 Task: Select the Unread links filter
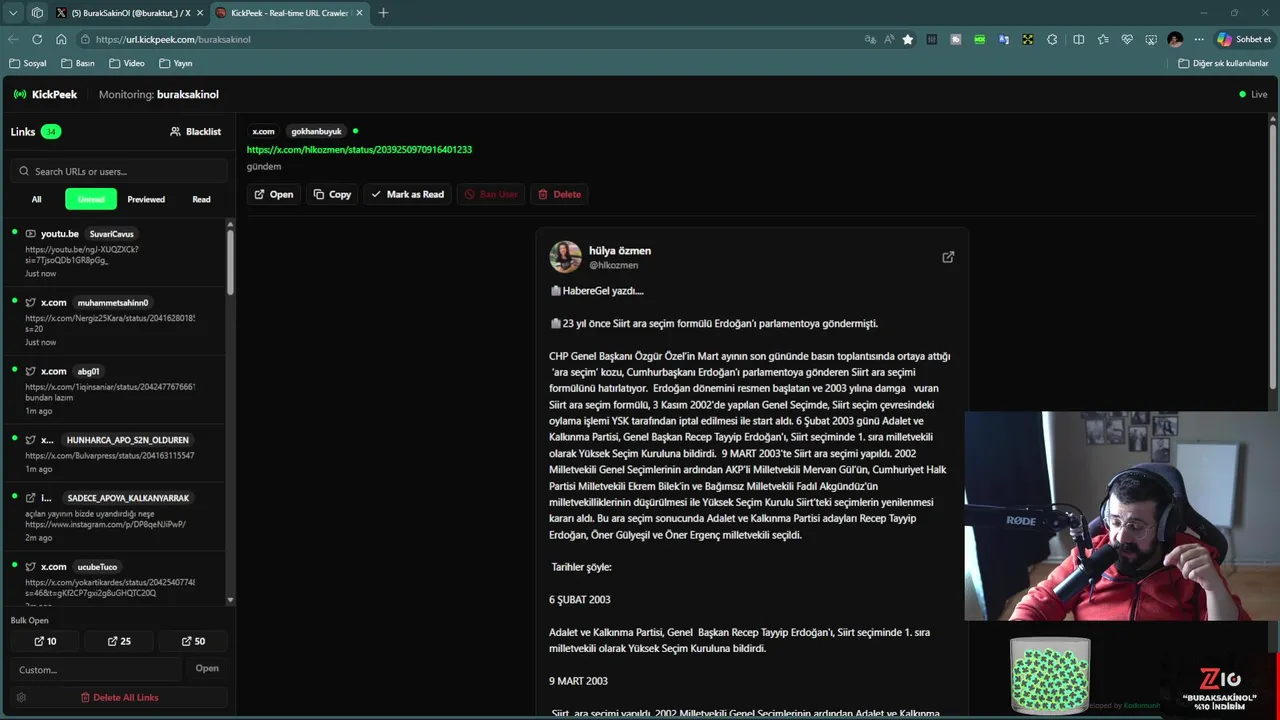click(x=91, y=199)
